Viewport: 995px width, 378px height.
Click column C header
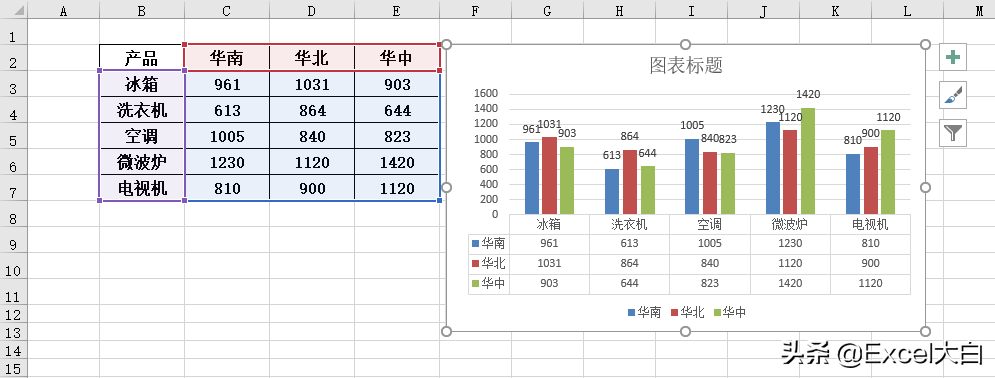[227, 9]
